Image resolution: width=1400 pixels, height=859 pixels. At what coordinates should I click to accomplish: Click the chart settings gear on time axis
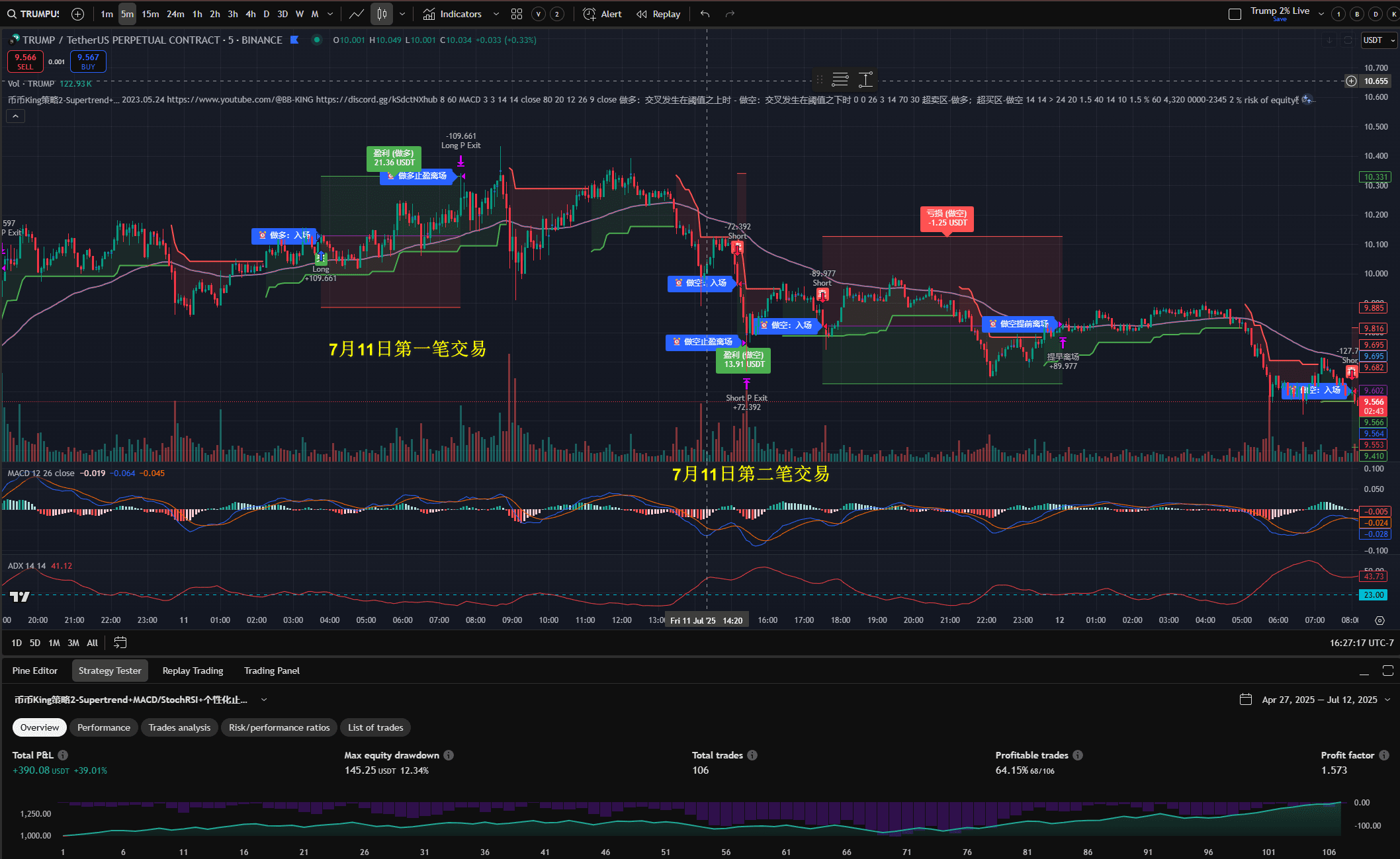pos(1379,620)
